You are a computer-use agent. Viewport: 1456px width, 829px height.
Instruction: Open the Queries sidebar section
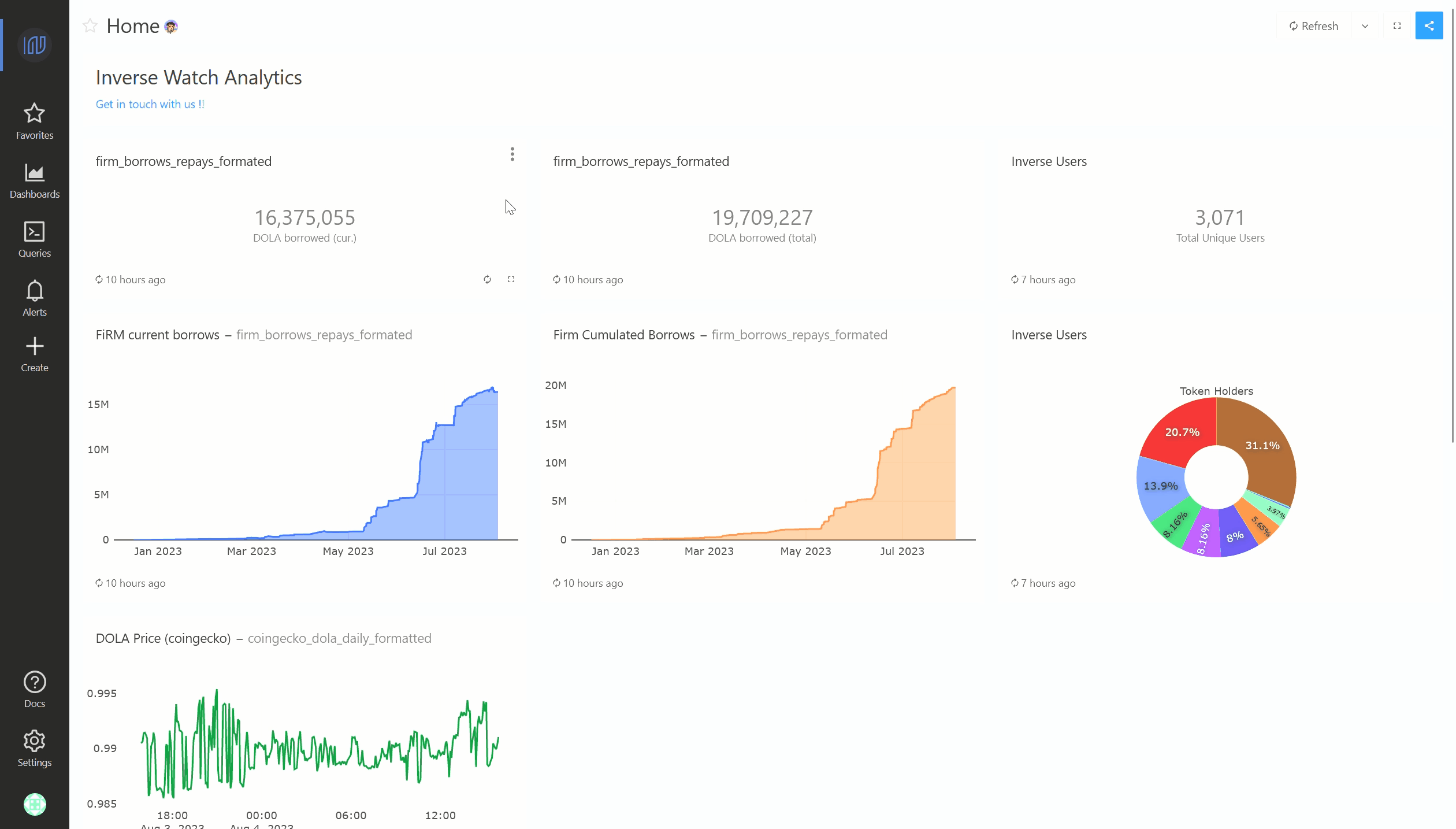point(35,239)
